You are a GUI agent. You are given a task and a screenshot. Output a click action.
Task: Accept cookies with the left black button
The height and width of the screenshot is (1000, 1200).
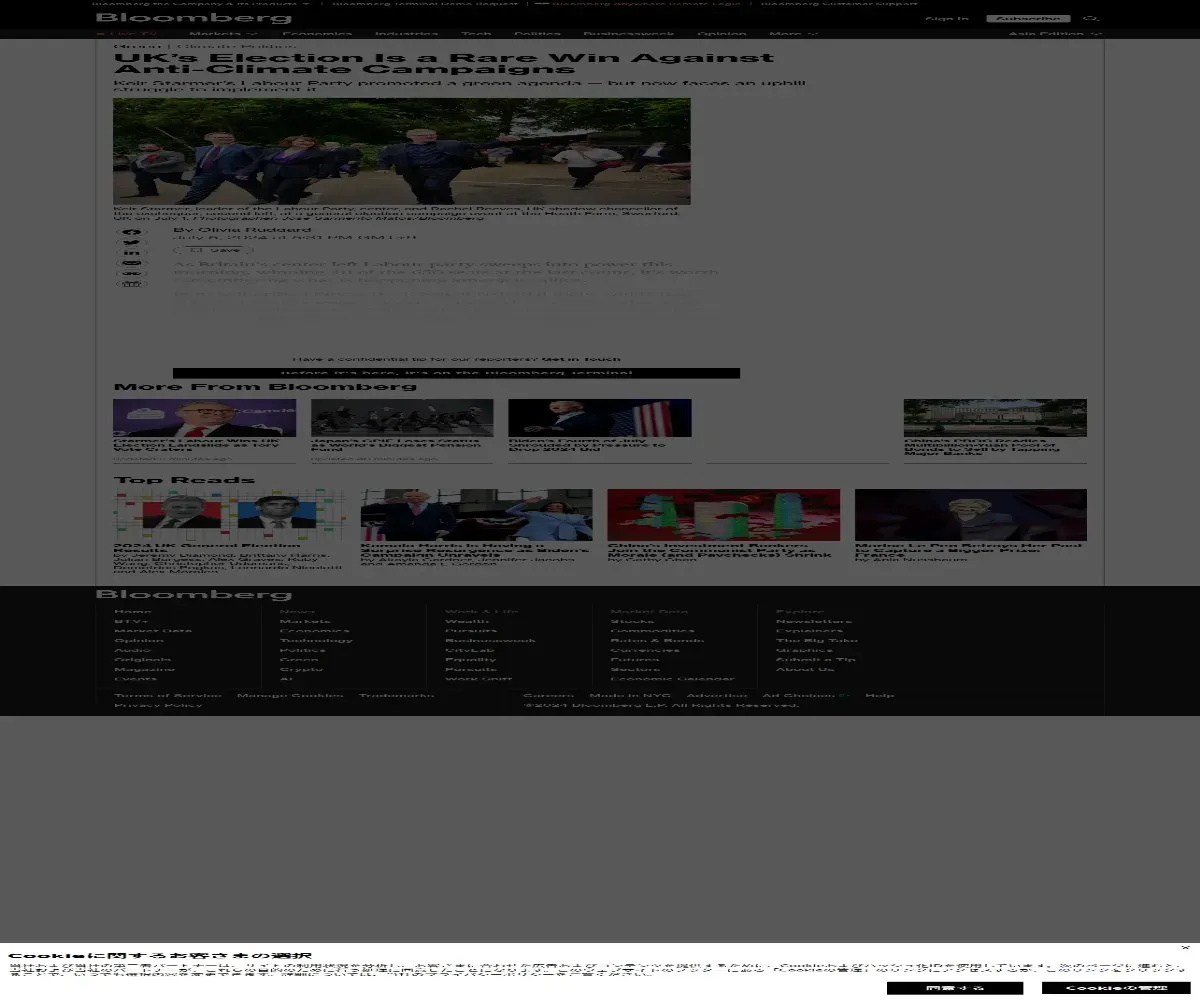[954, 988]
